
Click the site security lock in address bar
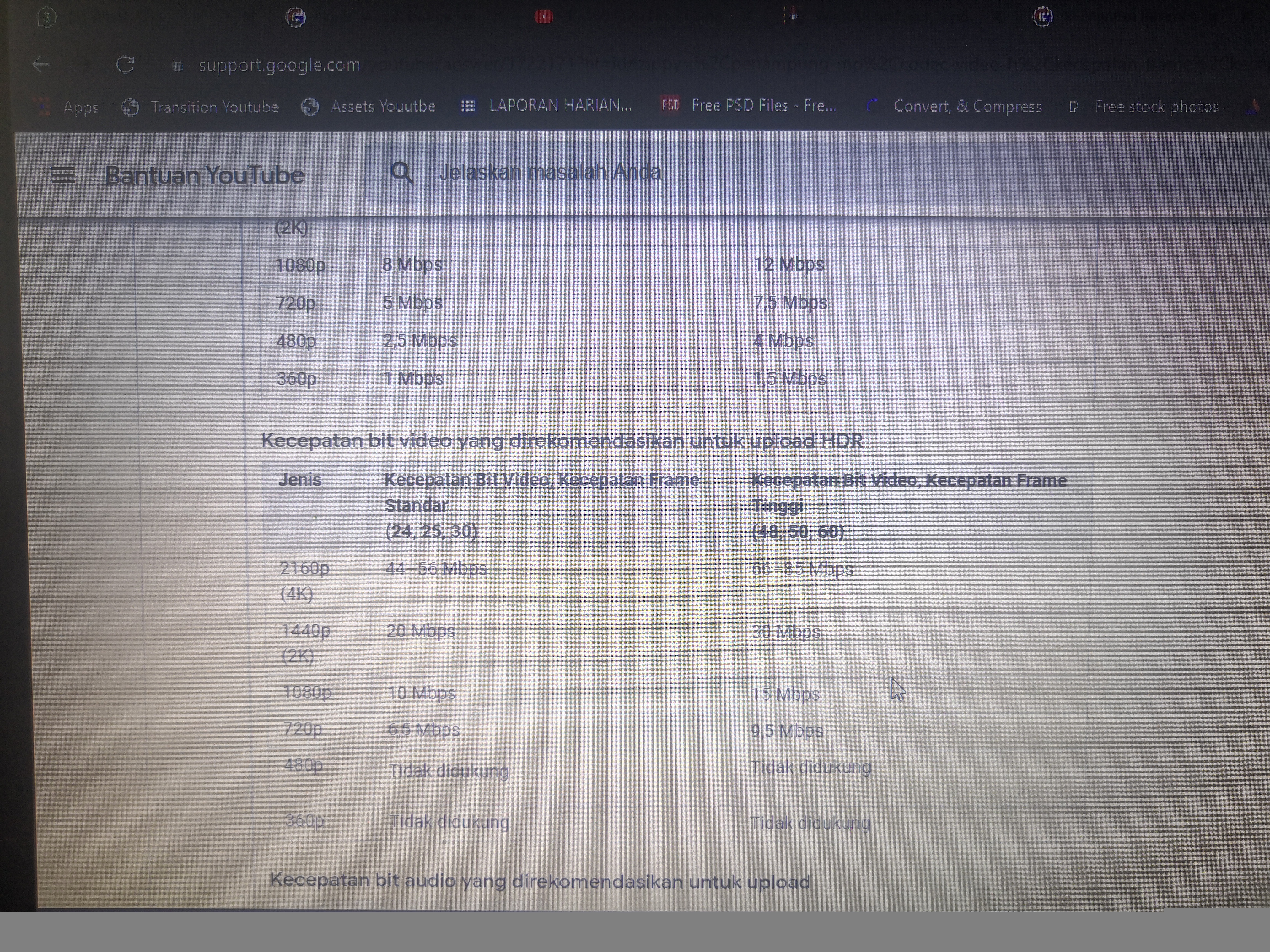(x=178, y=65)
